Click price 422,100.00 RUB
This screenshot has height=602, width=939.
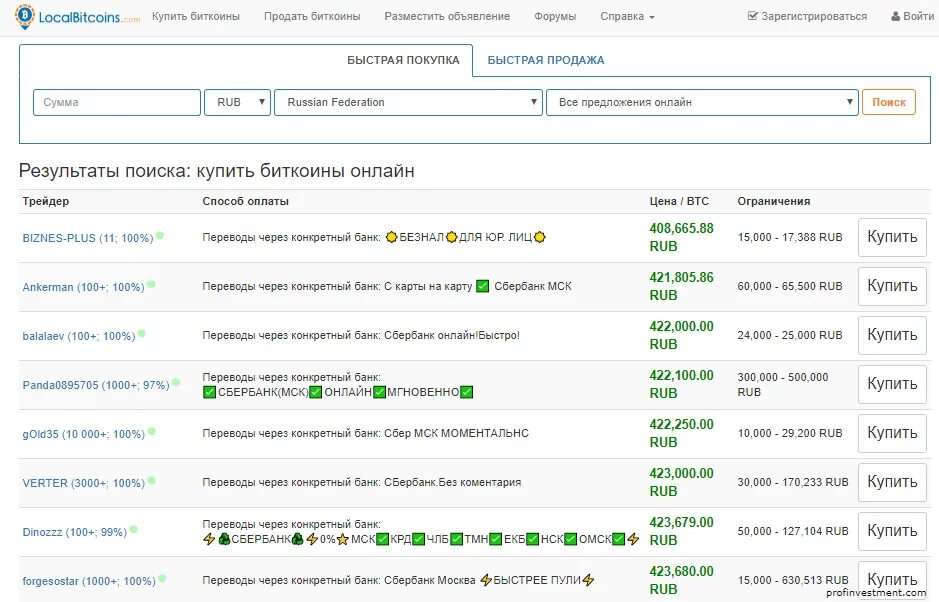681,385
